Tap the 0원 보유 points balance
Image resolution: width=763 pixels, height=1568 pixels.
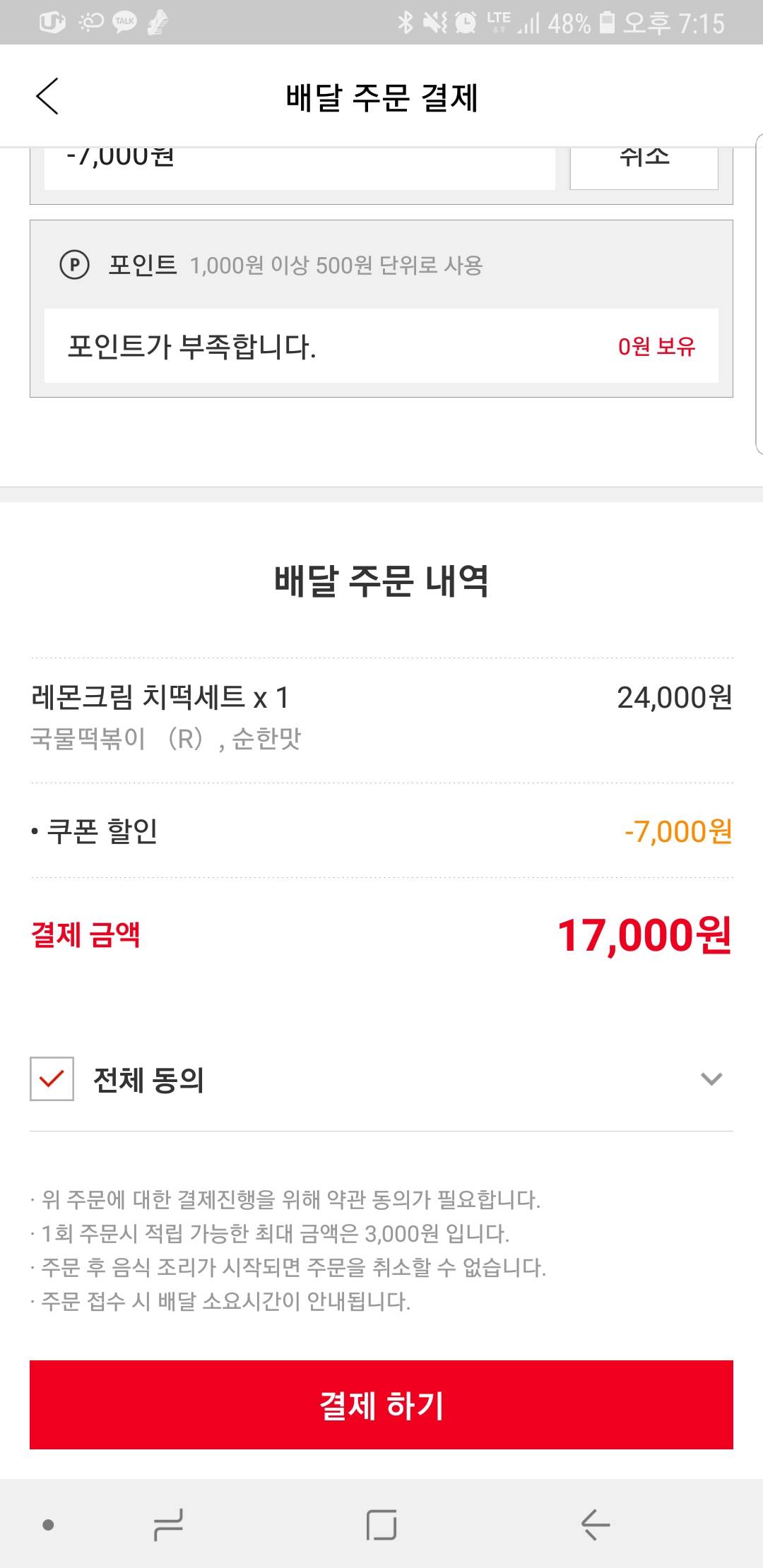656,346
